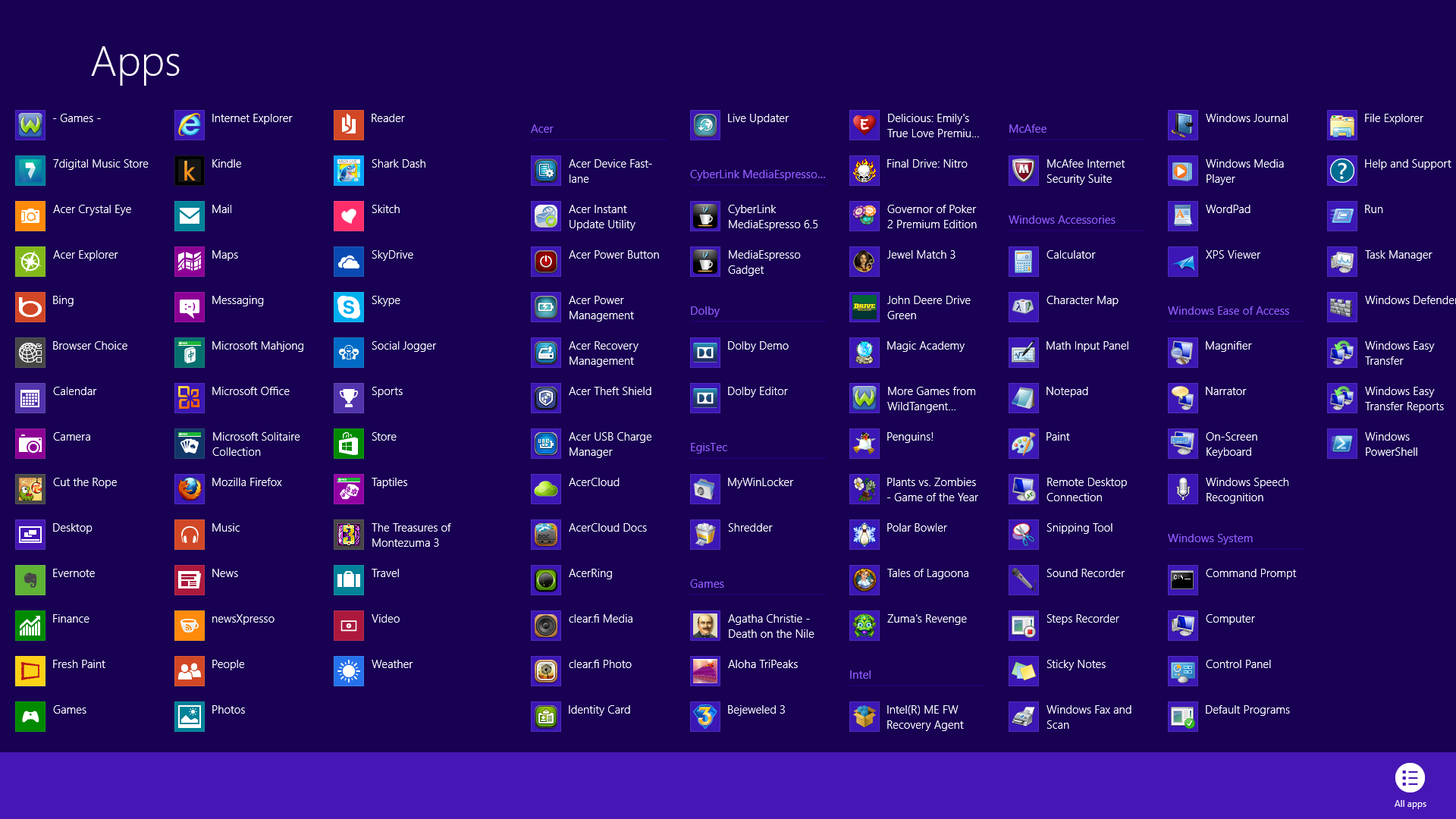The height and width of the screenshot is (819, 1456).
Task: Open the Task Manager icon
Action: pos(1342,262)
